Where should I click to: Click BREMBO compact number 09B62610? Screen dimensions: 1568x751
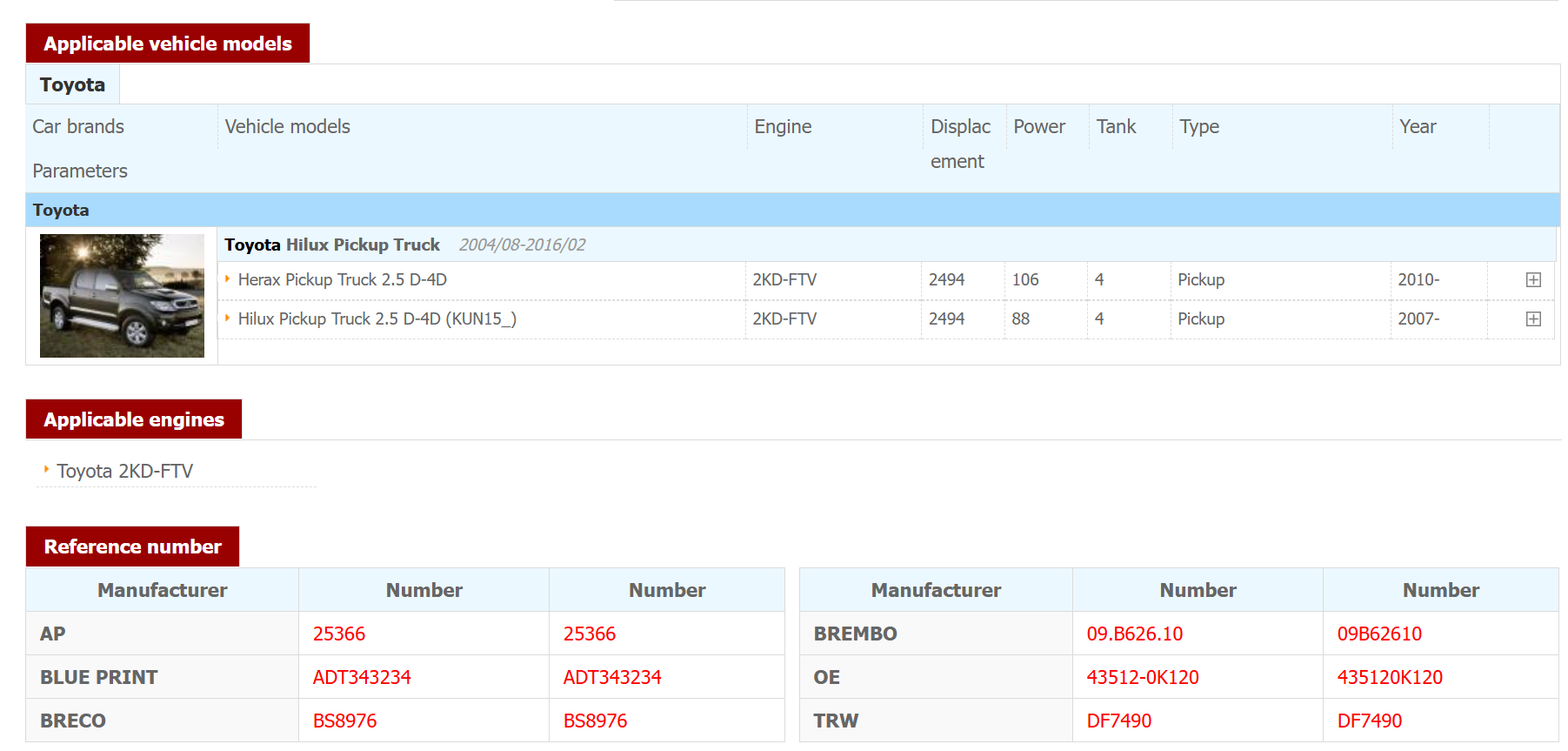(x=1379, y=634)
